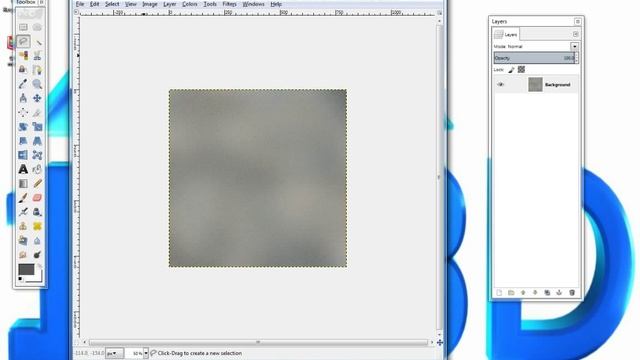640x360 pixels.
Task: Create a new layer
Action: click(499, 293)
